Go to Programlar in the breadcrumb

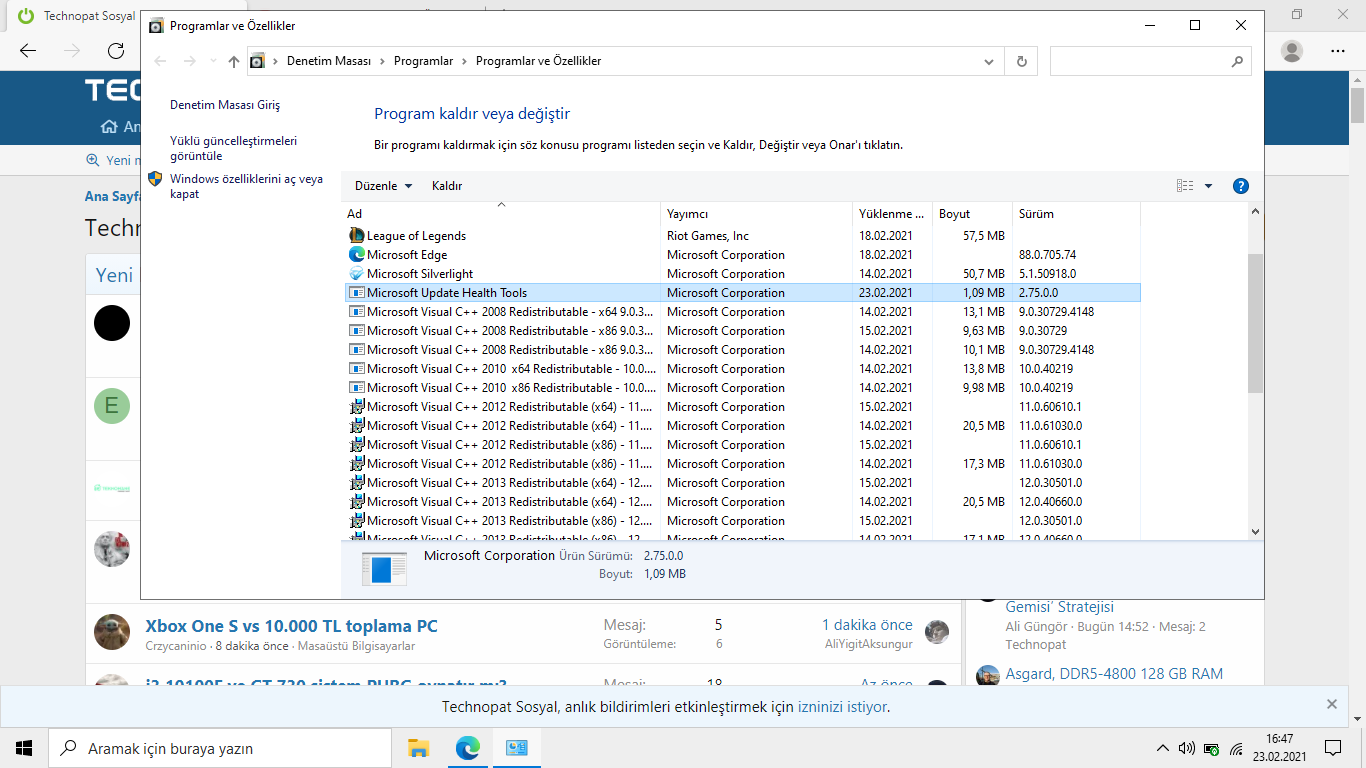coord(423,61)
